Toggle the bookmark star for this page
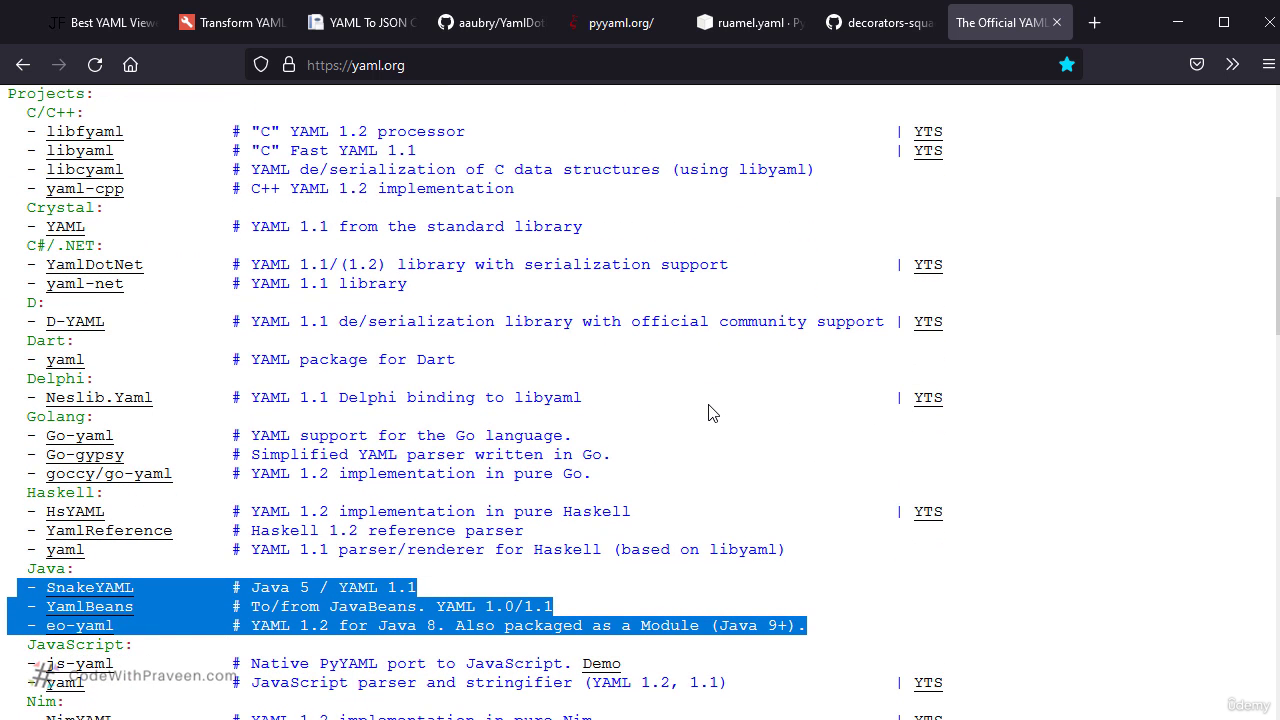The image size is (1280, 720). (x=1067, y=65)
